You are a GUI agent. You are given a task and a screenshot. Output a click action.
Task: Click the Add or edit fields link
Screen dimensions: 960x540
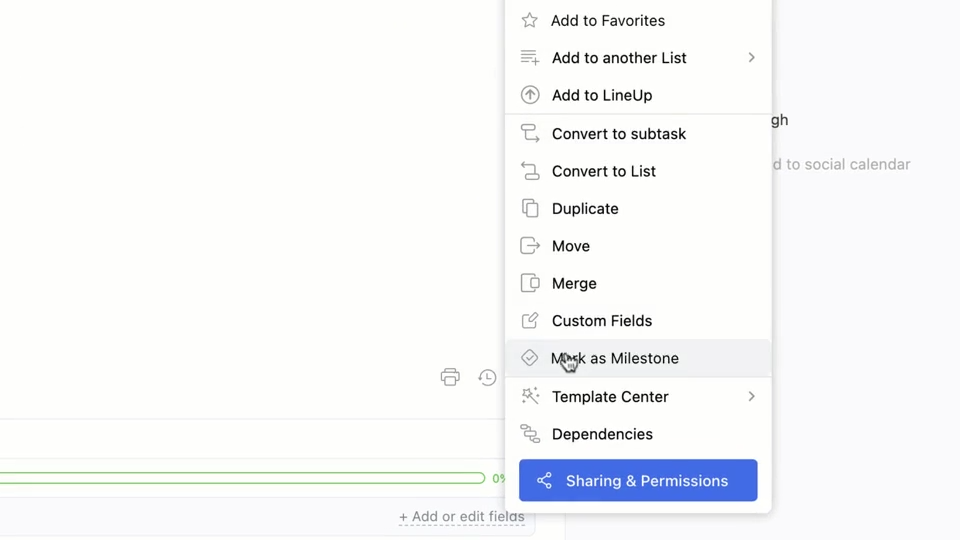[x=462, y=517]
